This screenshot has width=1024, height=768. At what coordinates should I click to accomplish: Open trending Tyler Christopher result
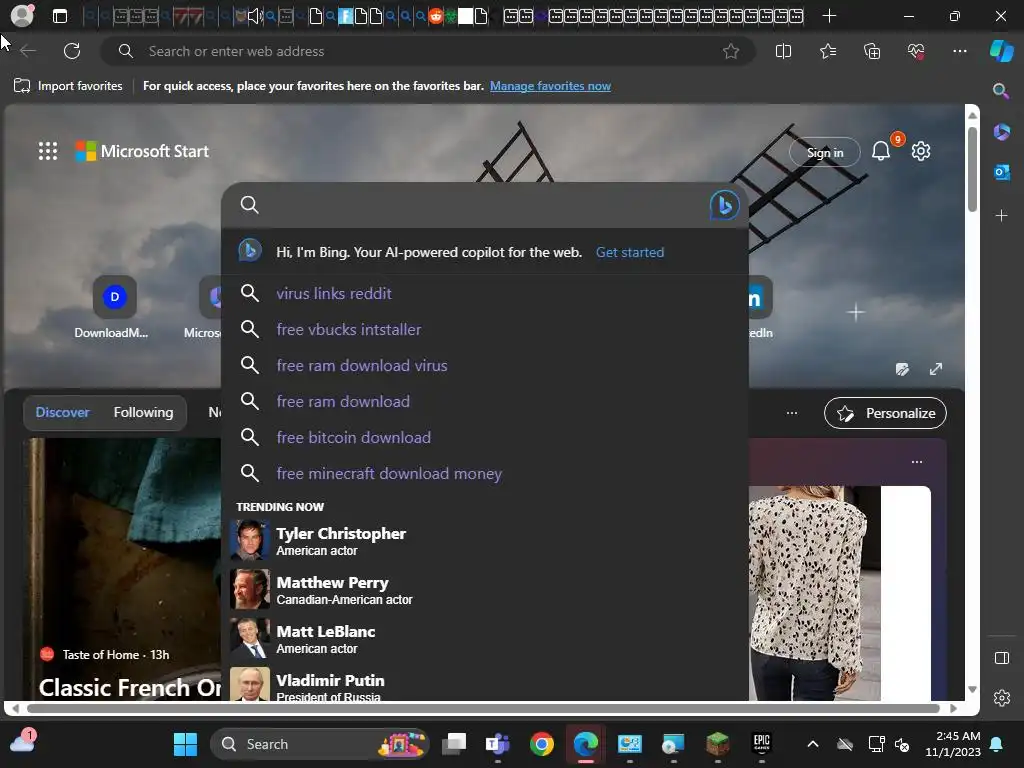pos(485,540)
